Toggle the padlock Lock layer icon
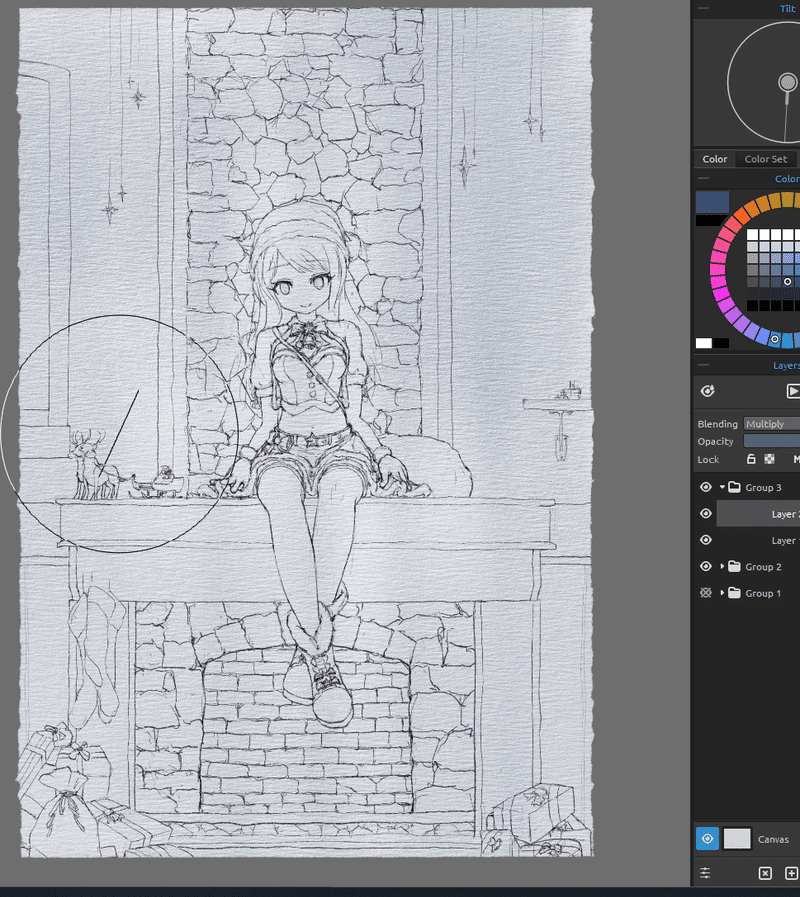The image size is (800, 897). pos(751,459)
